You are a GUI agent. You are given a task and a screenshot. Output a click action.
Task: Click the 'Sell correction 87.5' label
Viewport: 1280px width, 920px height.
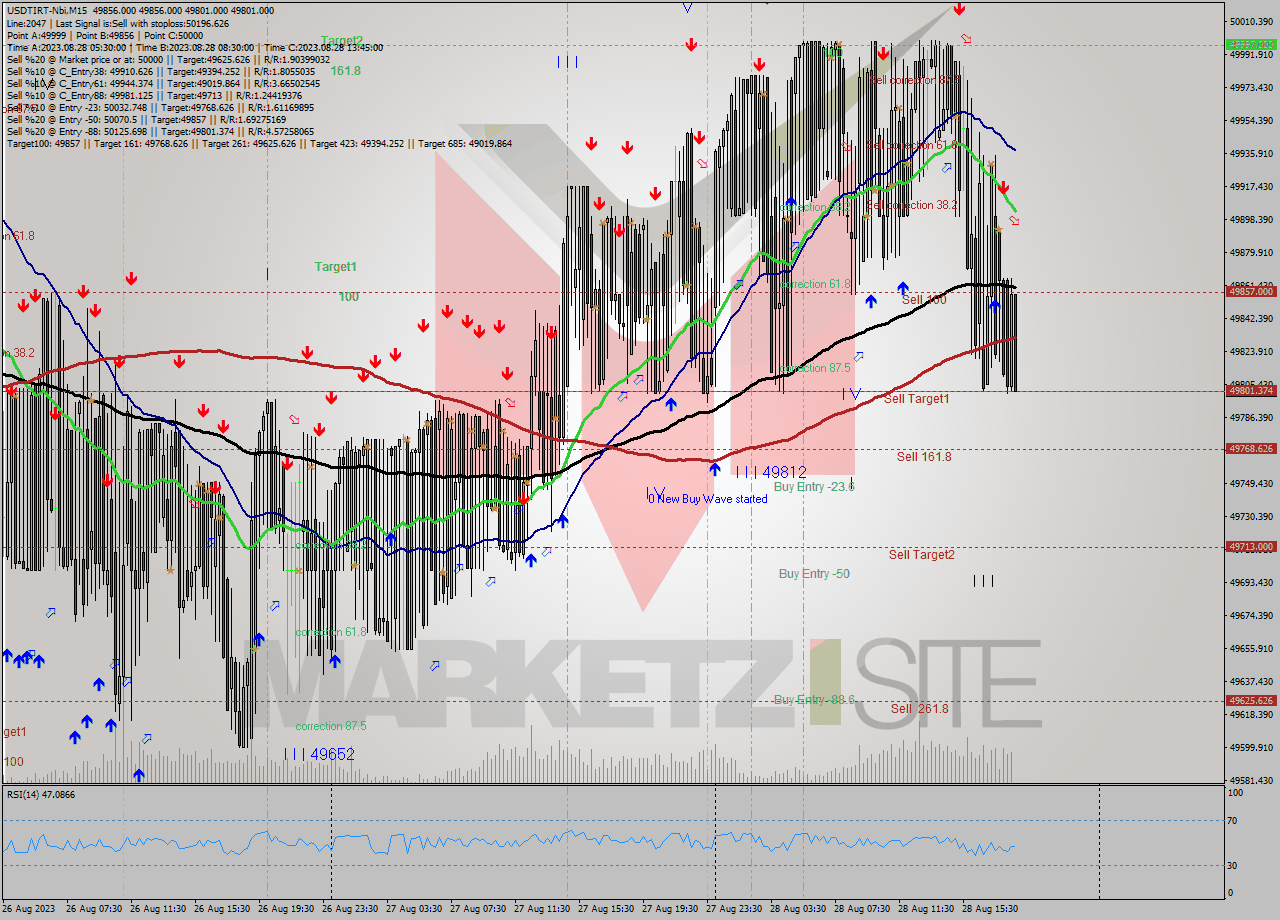(915, 79)
